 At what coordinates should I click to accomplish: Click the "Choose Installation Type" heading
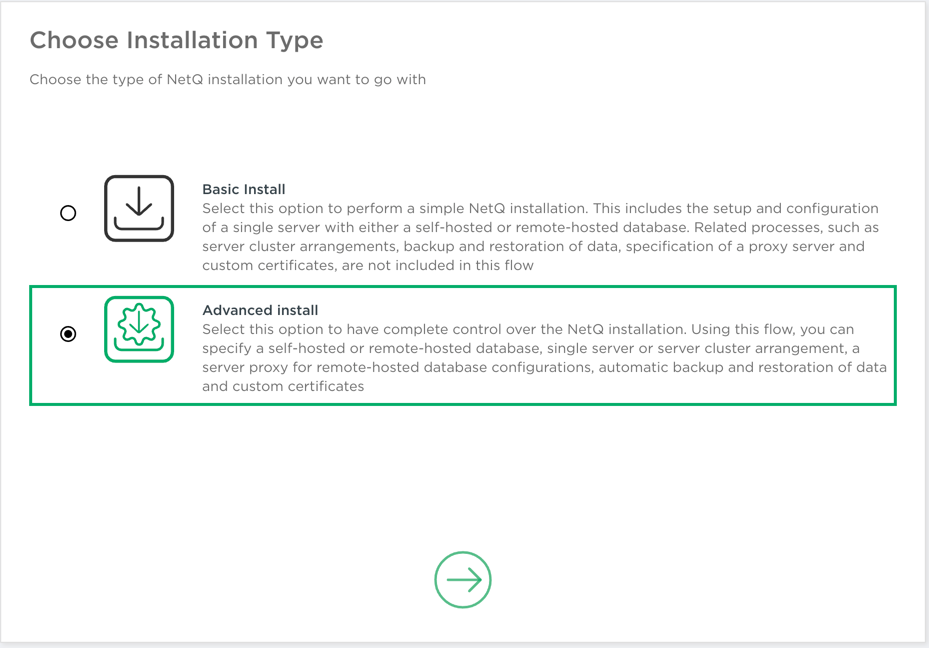click(176, 41)
